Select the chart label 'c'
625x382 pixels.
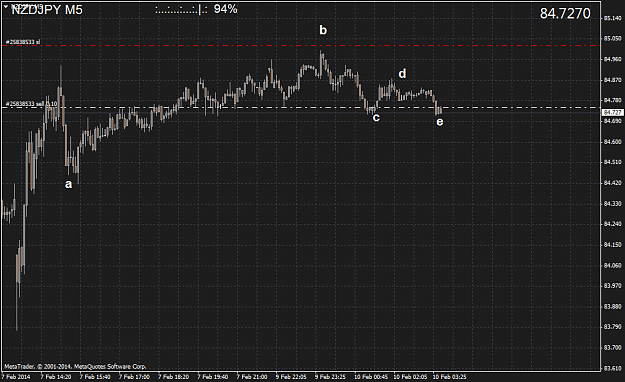point(376,117)
